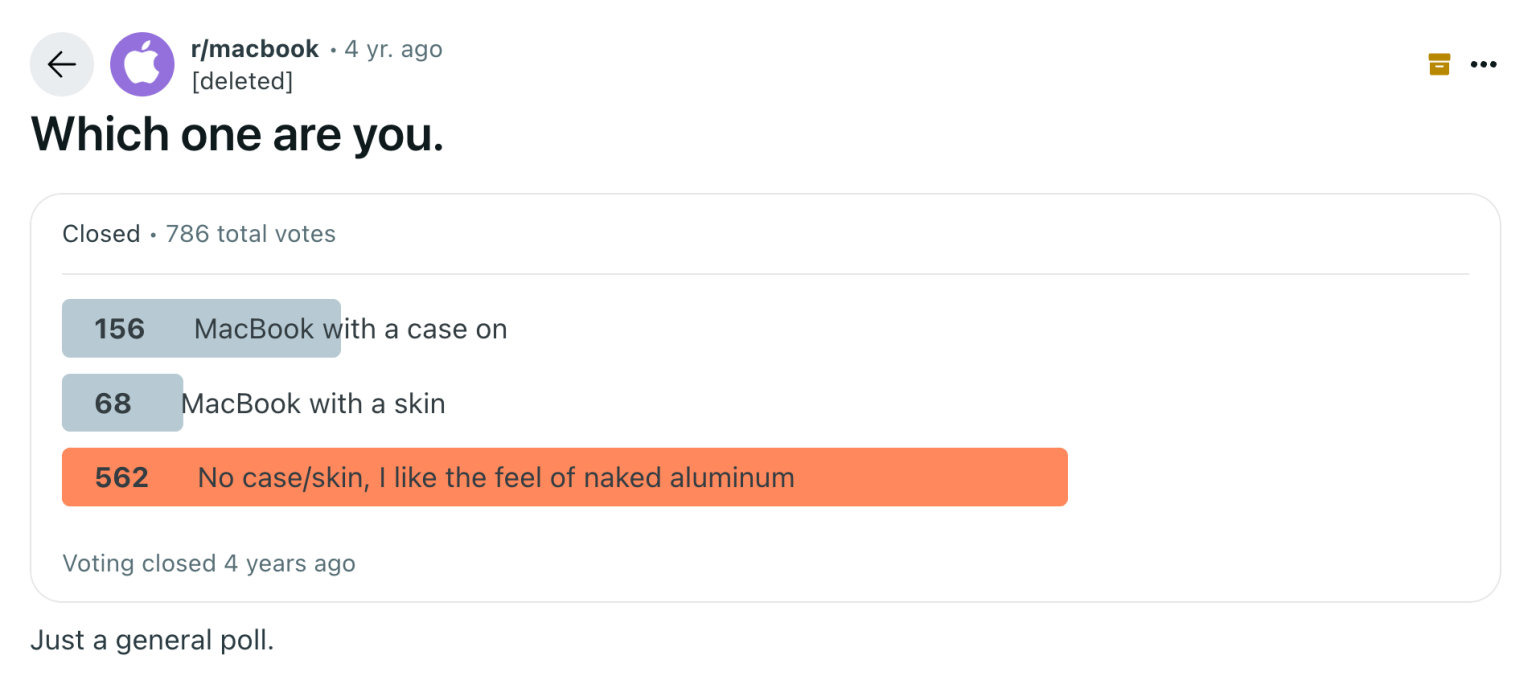The image size is (1536, 680).
Task: Click the [deleted] author name
Action: pyautogui.click(x=242, y=81)
